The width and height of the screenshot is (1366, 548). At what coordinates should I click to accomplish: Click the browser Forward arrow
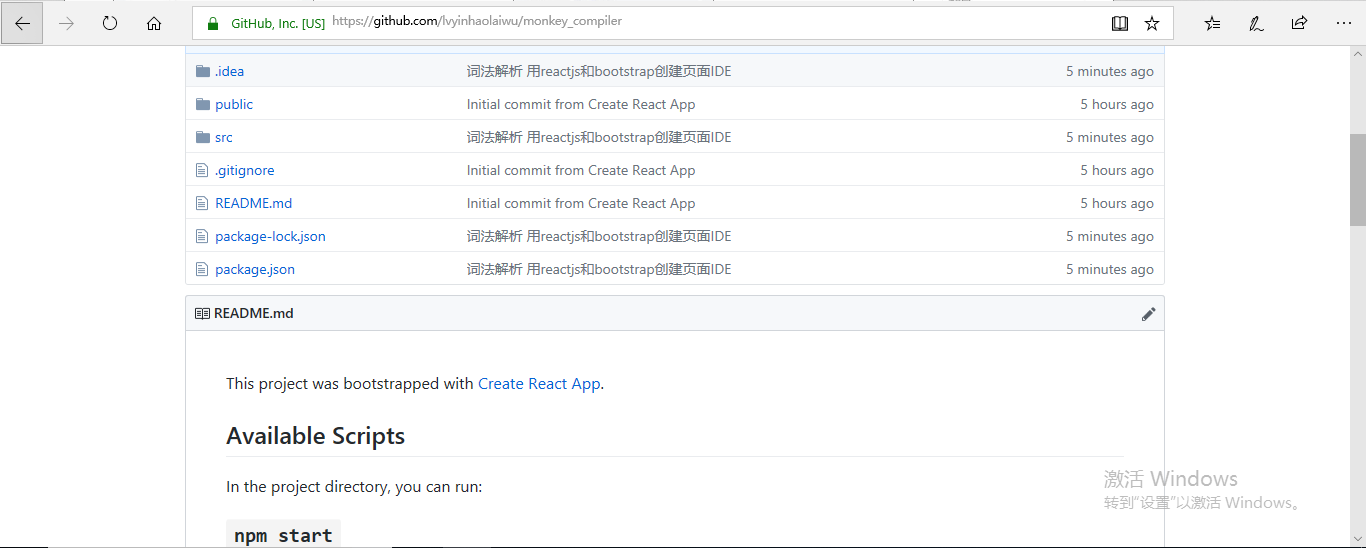tap(66, 23)
